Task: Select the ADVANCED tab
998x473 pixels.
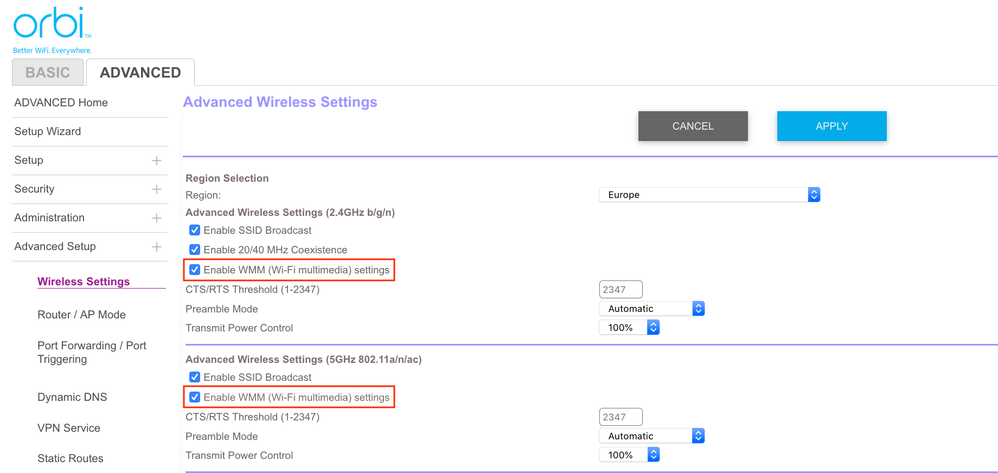Action: tap(140, 72)
